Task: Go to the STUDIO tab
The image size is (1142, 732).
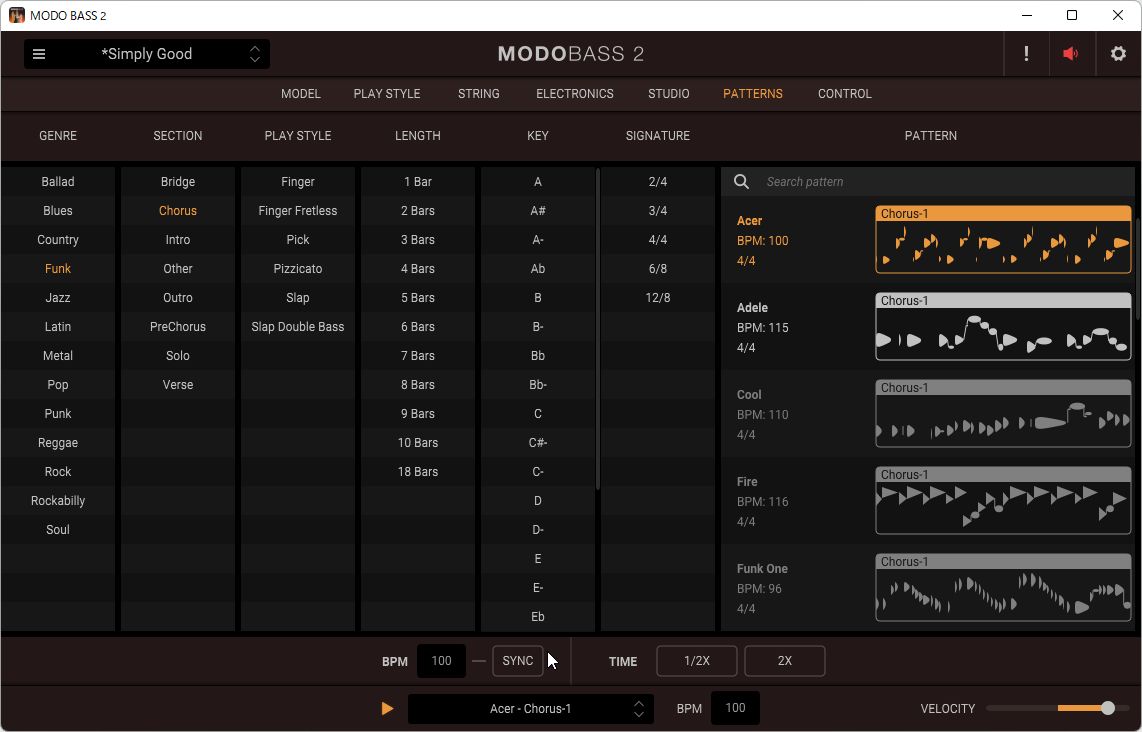Action: click(x=669, y=94)
